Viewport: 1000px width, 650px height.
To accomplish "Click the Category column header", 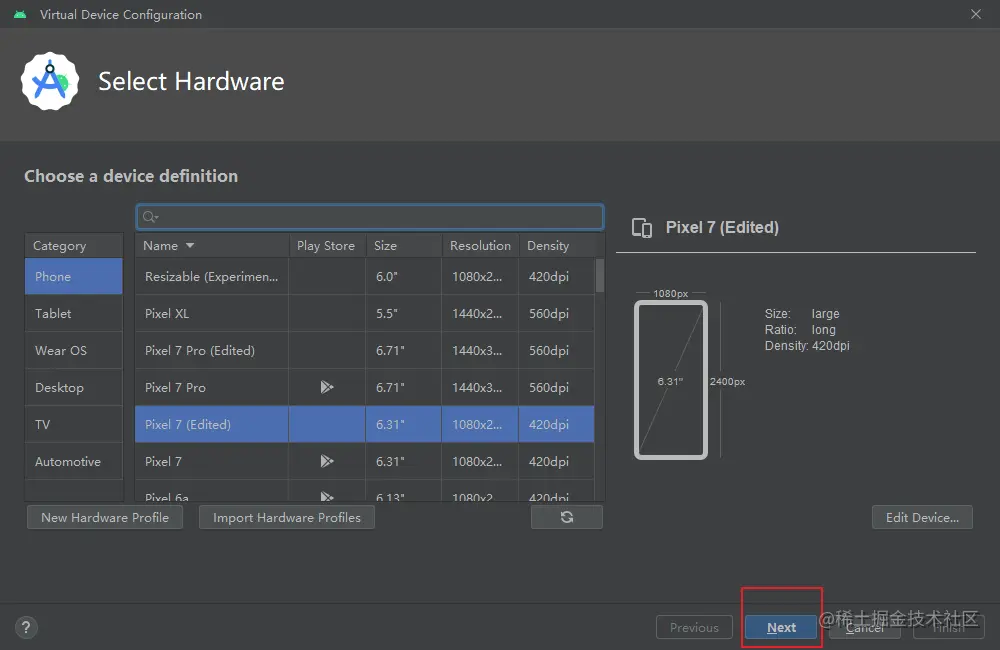I will tap(73, 246).
